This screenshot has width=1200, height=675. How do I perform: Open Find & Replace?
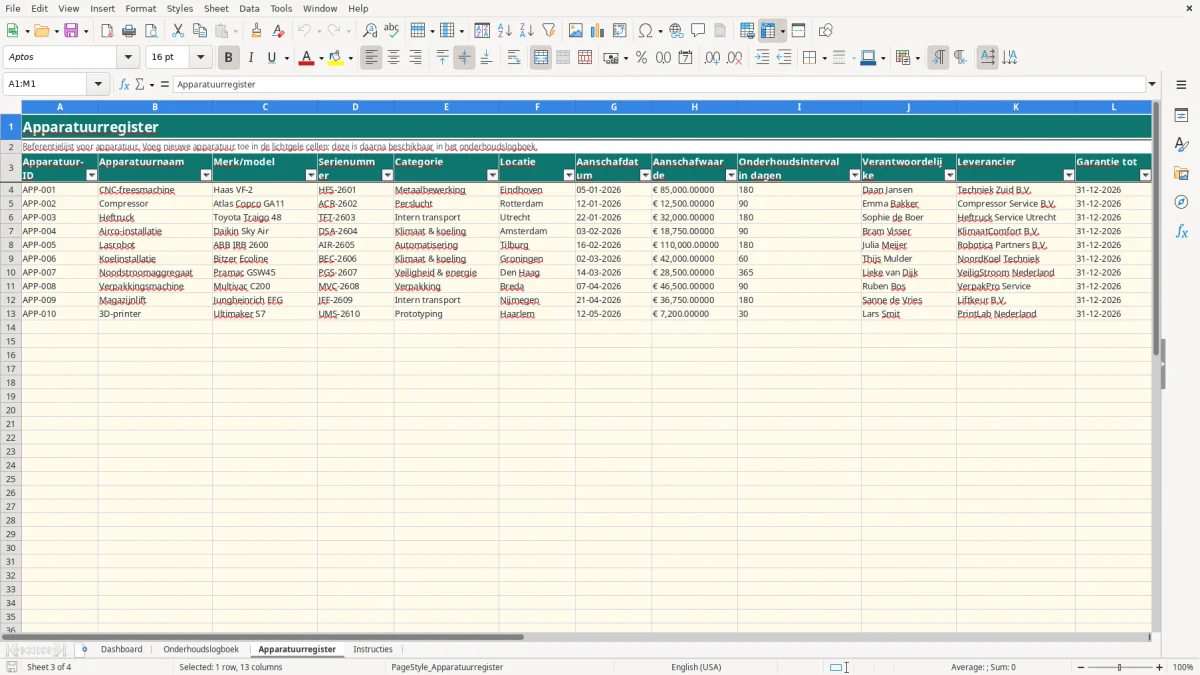(x=370, y=31)
